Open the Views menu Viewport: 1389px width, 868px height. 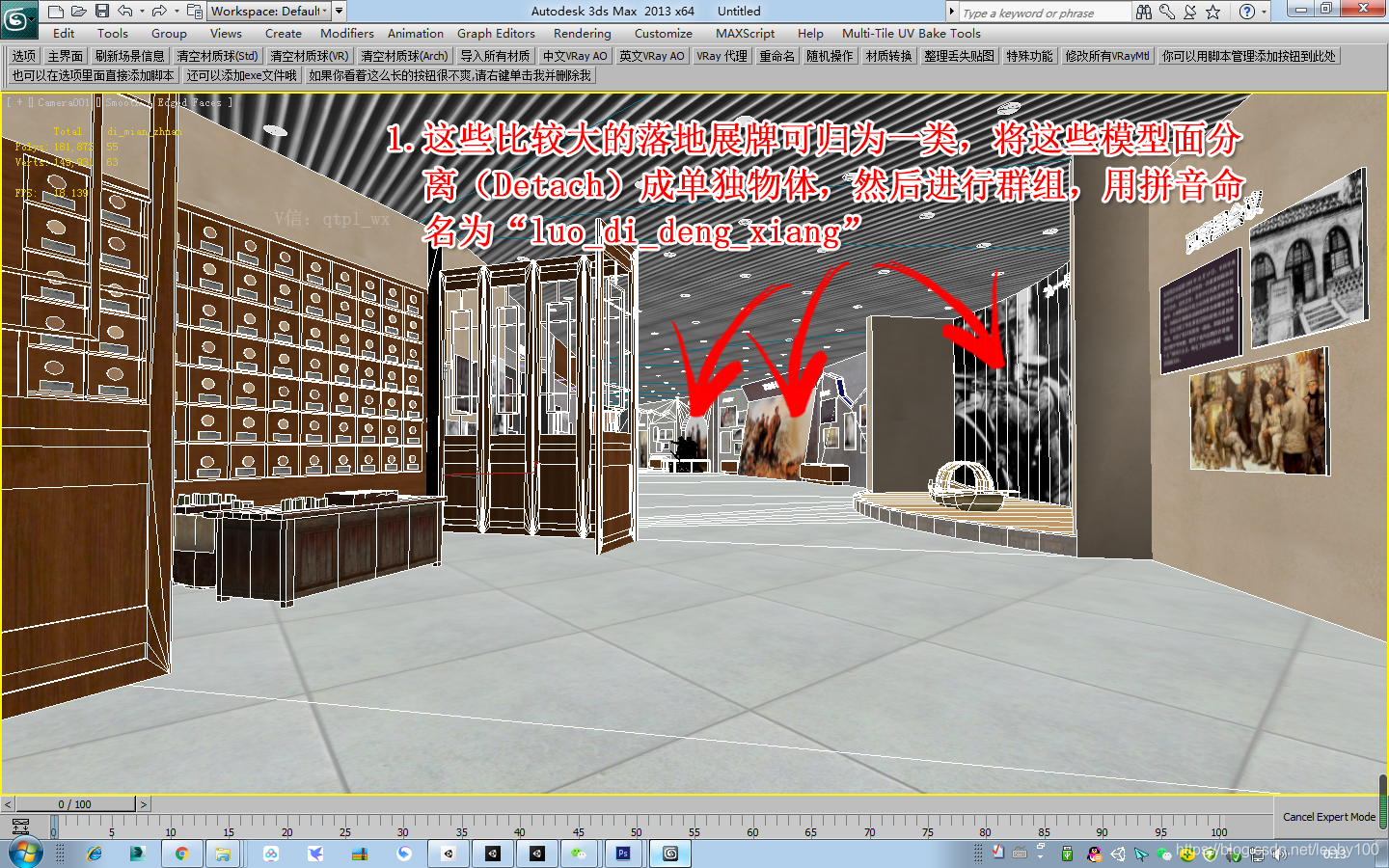pos(226,33)
